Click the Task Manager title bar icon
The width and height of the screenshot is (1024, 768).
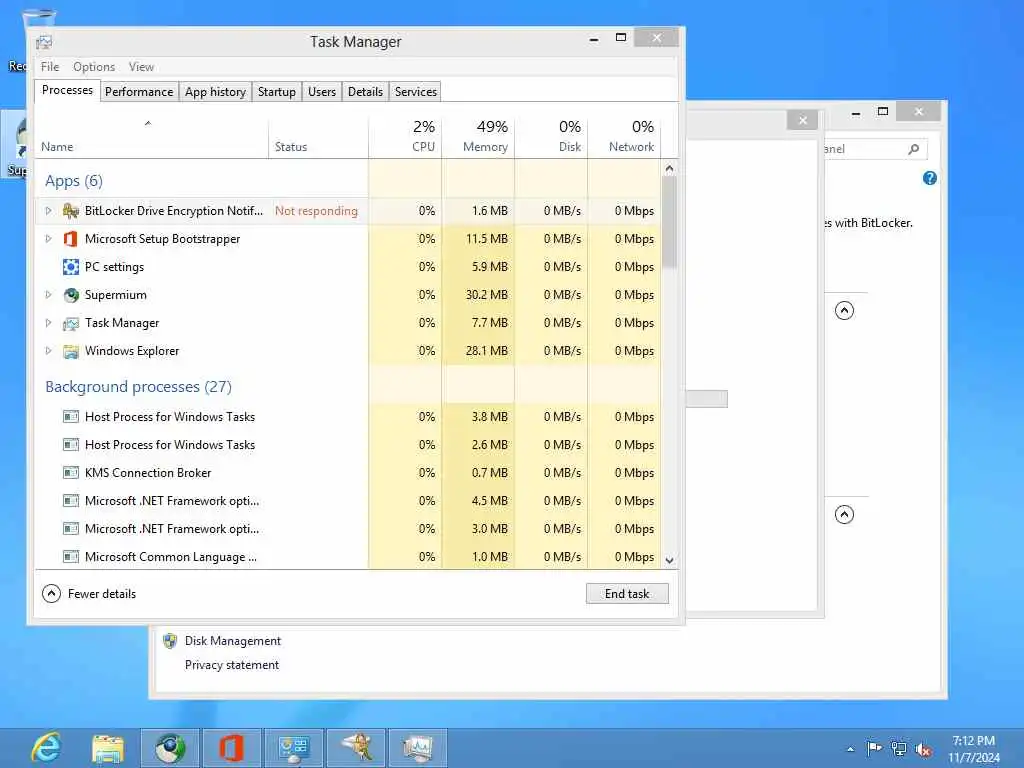[44, 42]
